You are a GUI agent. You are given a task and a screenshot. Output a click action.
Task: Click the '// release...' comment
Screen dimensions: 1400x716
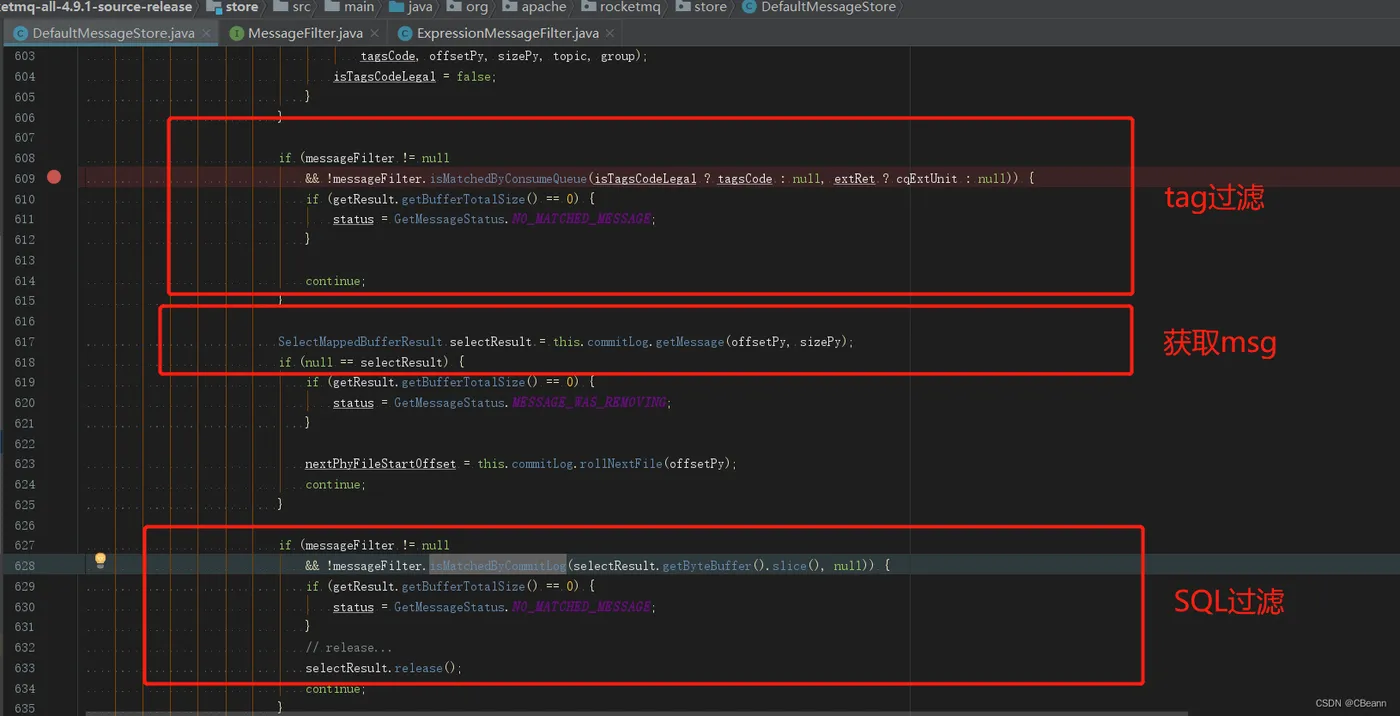click(349, 648)
